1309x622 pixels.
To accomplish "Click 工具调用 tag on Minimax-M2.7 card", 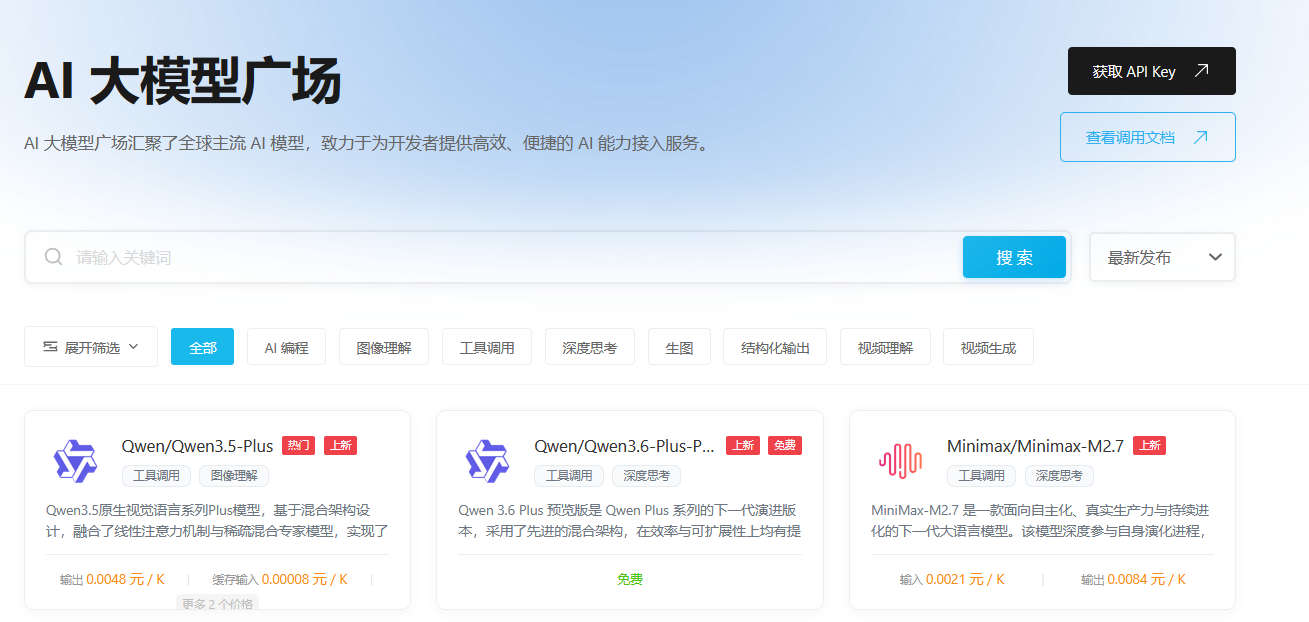I will tap(981, 476).
